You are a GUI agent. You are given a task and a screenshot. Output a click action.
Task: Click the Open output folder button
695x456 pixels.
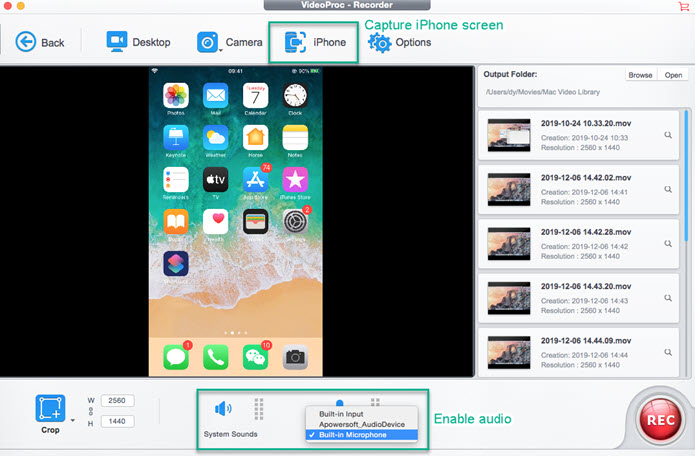(673, 75)
